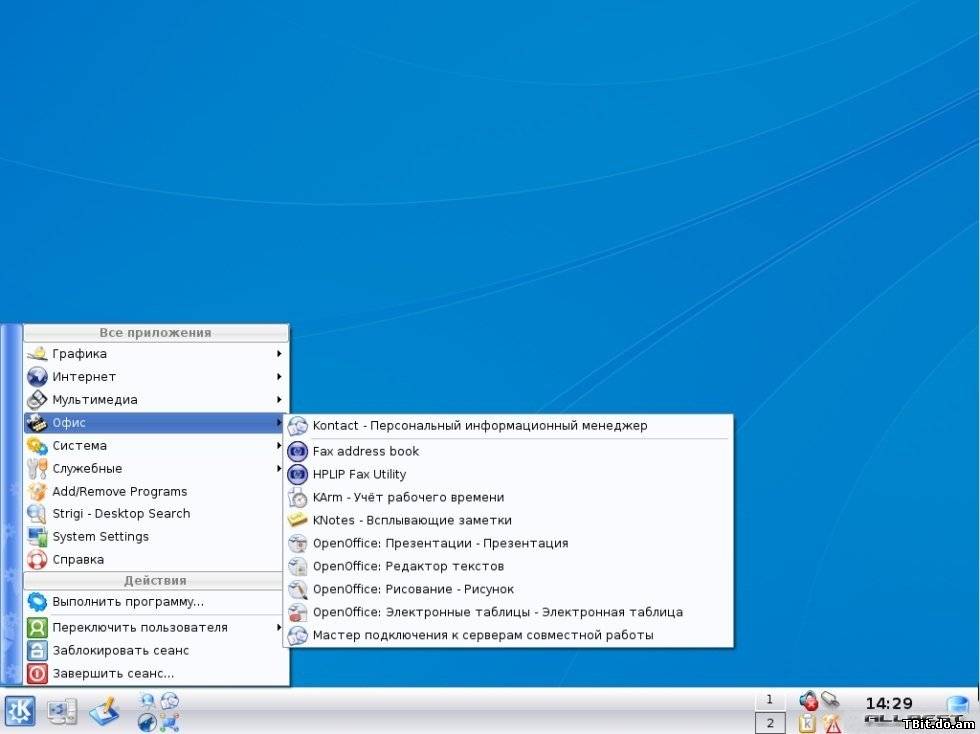Click the muted volume mixer tray icon
Screen dimensions: 980x734
[x=808, y=700]
